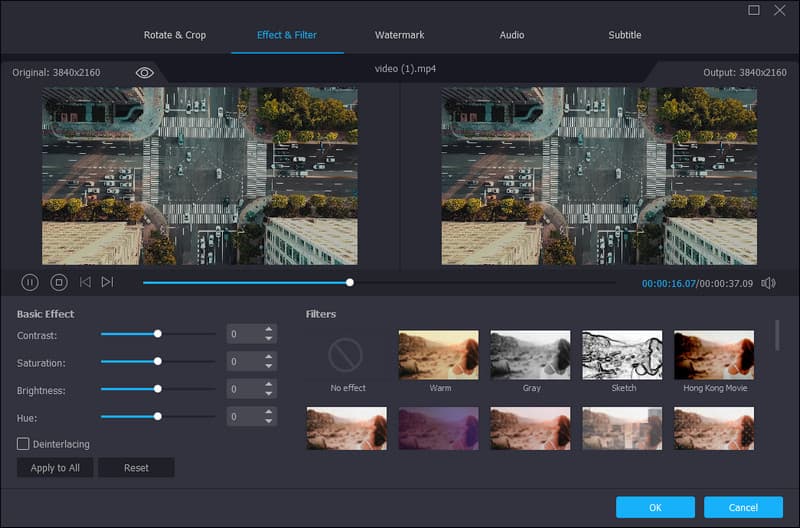800x528 pixels.
Task: Jump to previous frame
Action: point(85,283)
